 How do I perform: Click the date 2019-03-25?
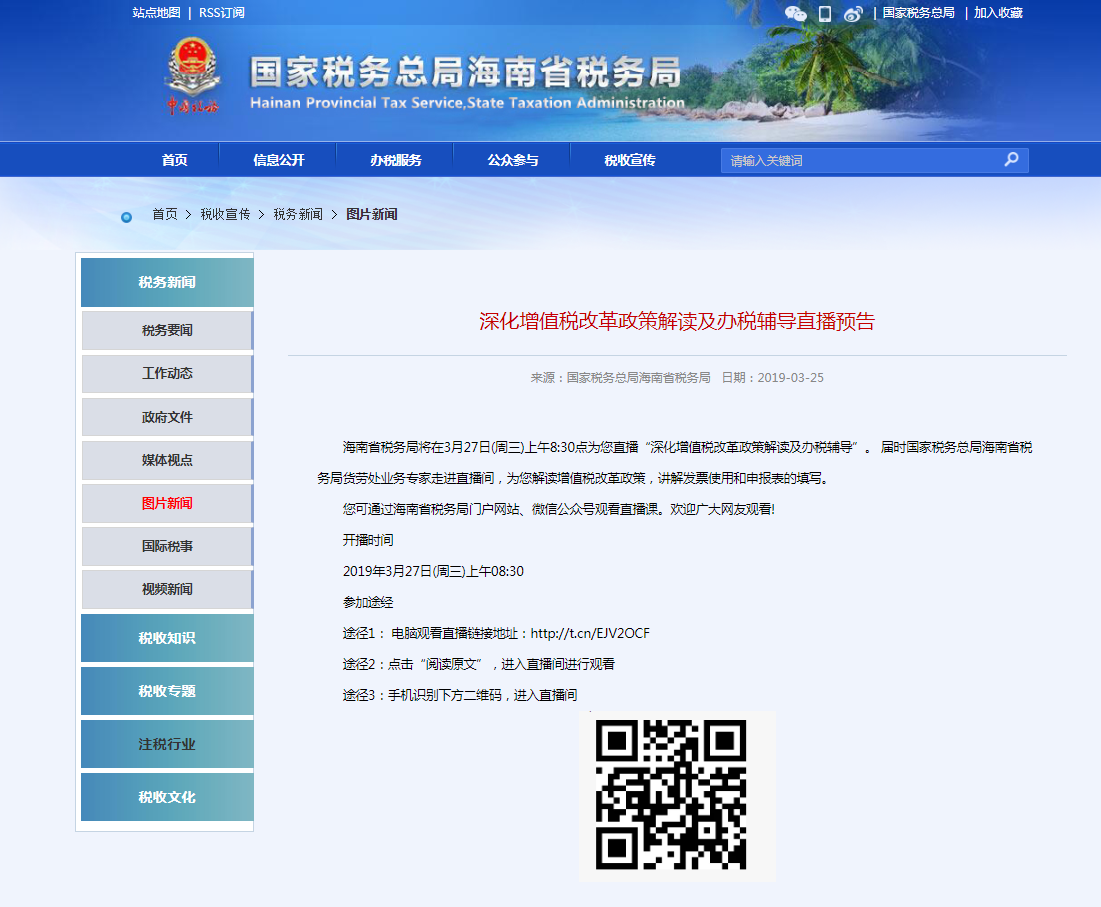791,378
